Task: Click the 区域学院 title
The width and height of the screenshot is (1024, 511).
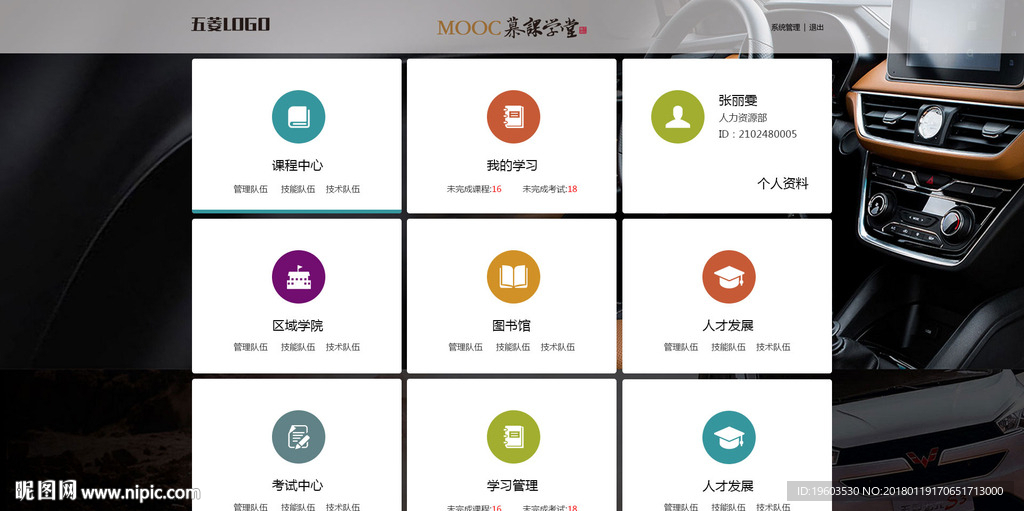Action: [x=298, y=325]
